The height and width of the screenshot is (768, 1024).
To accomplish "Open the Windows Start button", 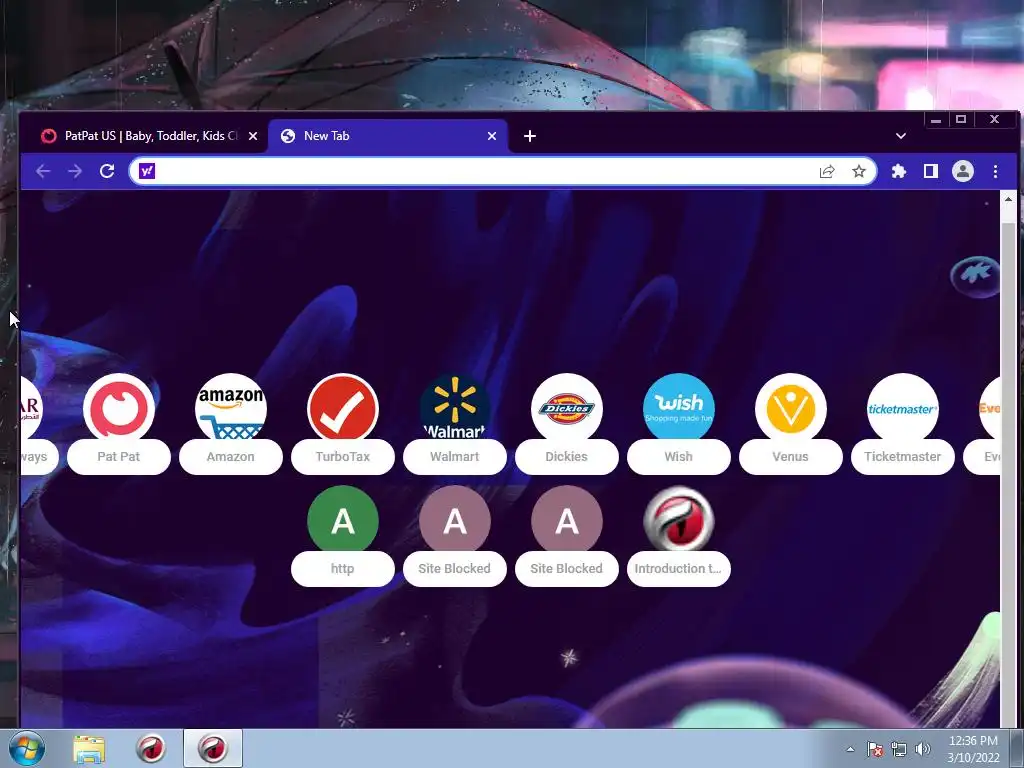I will click(x=27, y=748).
